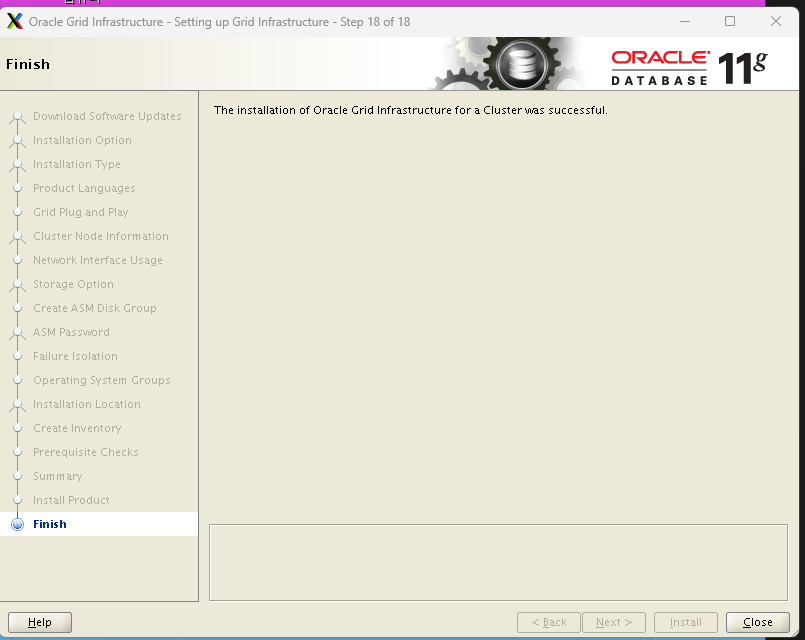Click the Finish heading in the banner
The height and width of the screenshot is (640, 805).
pyautogui.click(x=28, y=64)
